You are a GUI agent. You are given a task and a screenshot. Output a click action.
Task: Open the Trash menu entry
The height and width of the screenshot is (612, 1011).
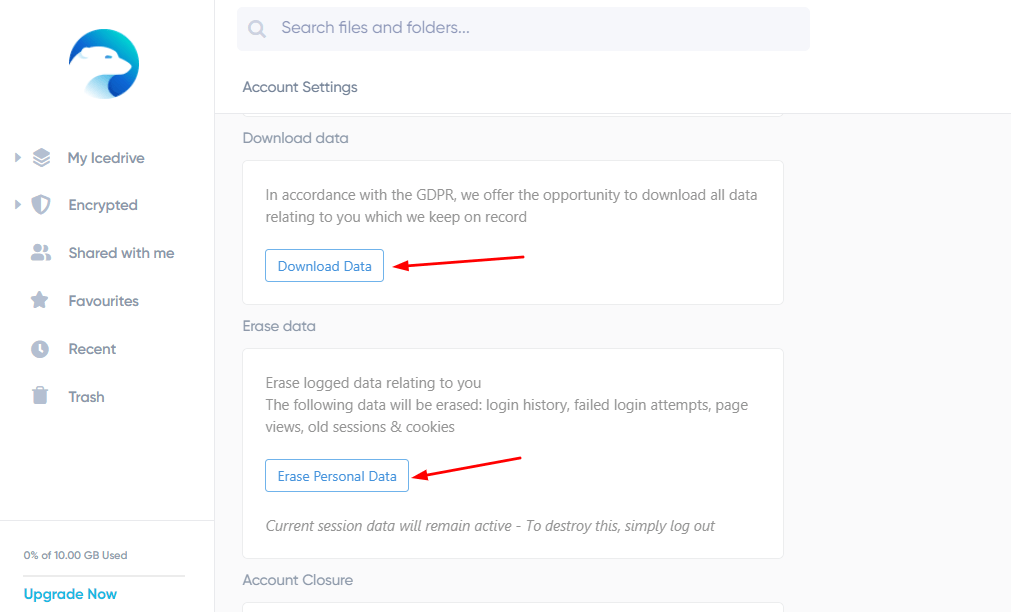[86, 396]
